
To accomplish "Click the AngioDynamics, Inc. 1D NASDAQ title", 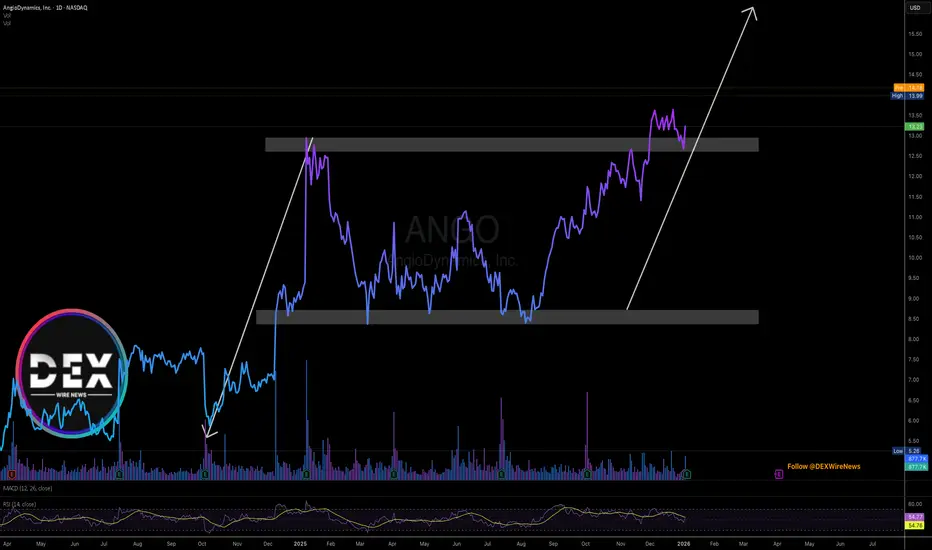I will (x=45, y=8).
